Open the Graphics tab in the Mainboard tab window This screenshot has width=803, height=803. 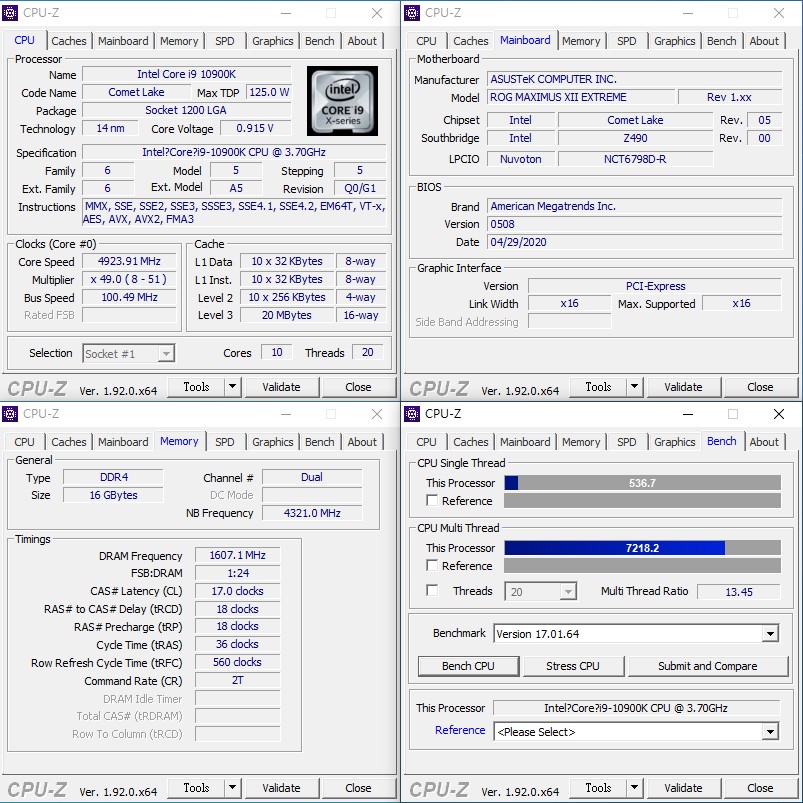(x=674, y=41)
